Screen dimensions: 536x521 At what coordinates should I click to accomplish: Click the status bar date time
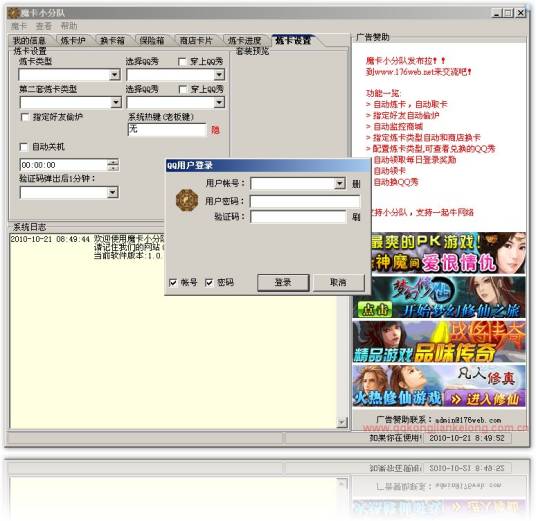(x=467, y=438)
